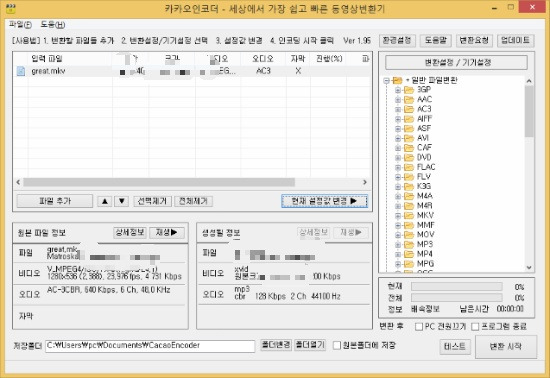Expand the MKV tree node
The width and height of the screenshot is (550, 378).
coord(398,215)
